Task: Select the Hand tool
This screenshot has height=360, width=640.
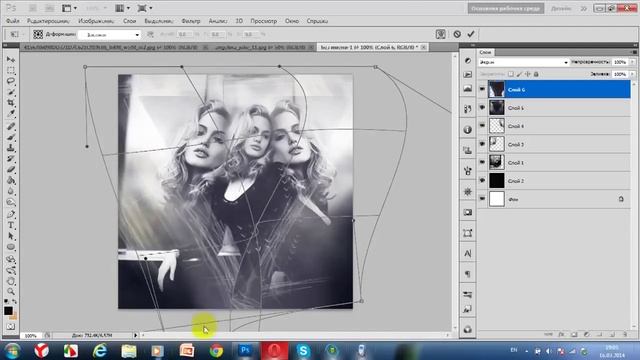Action: (x=11, y=281)
